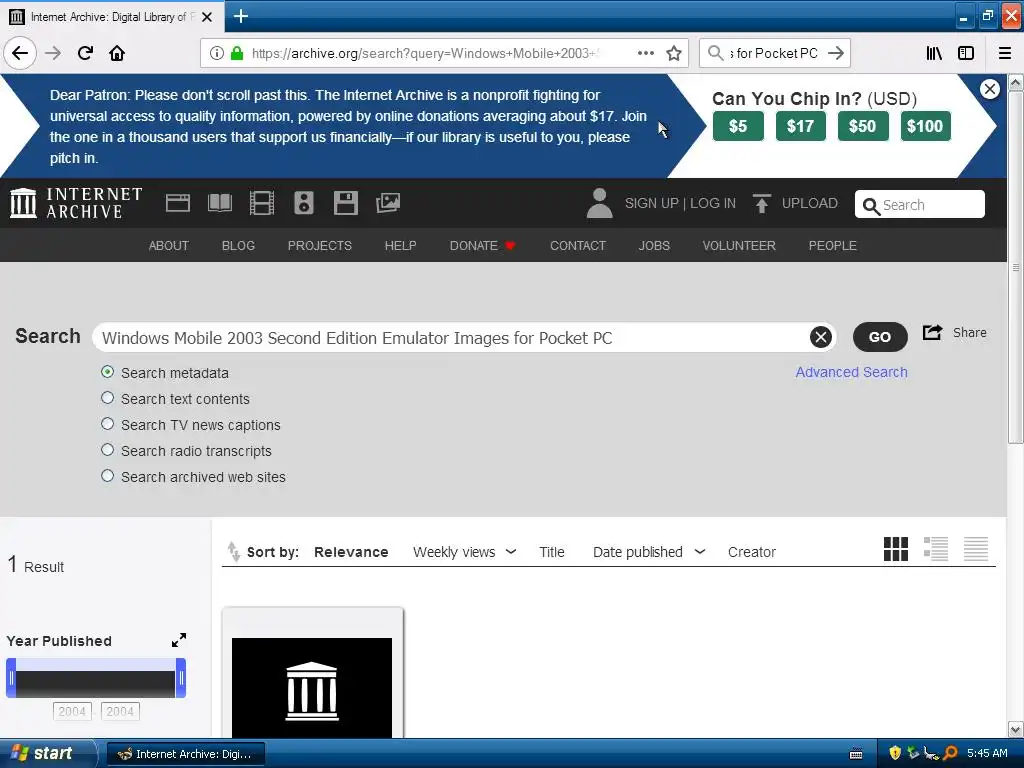Click the right handle of year slider
The width and height of the screenshot is (1024, 768).
(x=181, y=678)
